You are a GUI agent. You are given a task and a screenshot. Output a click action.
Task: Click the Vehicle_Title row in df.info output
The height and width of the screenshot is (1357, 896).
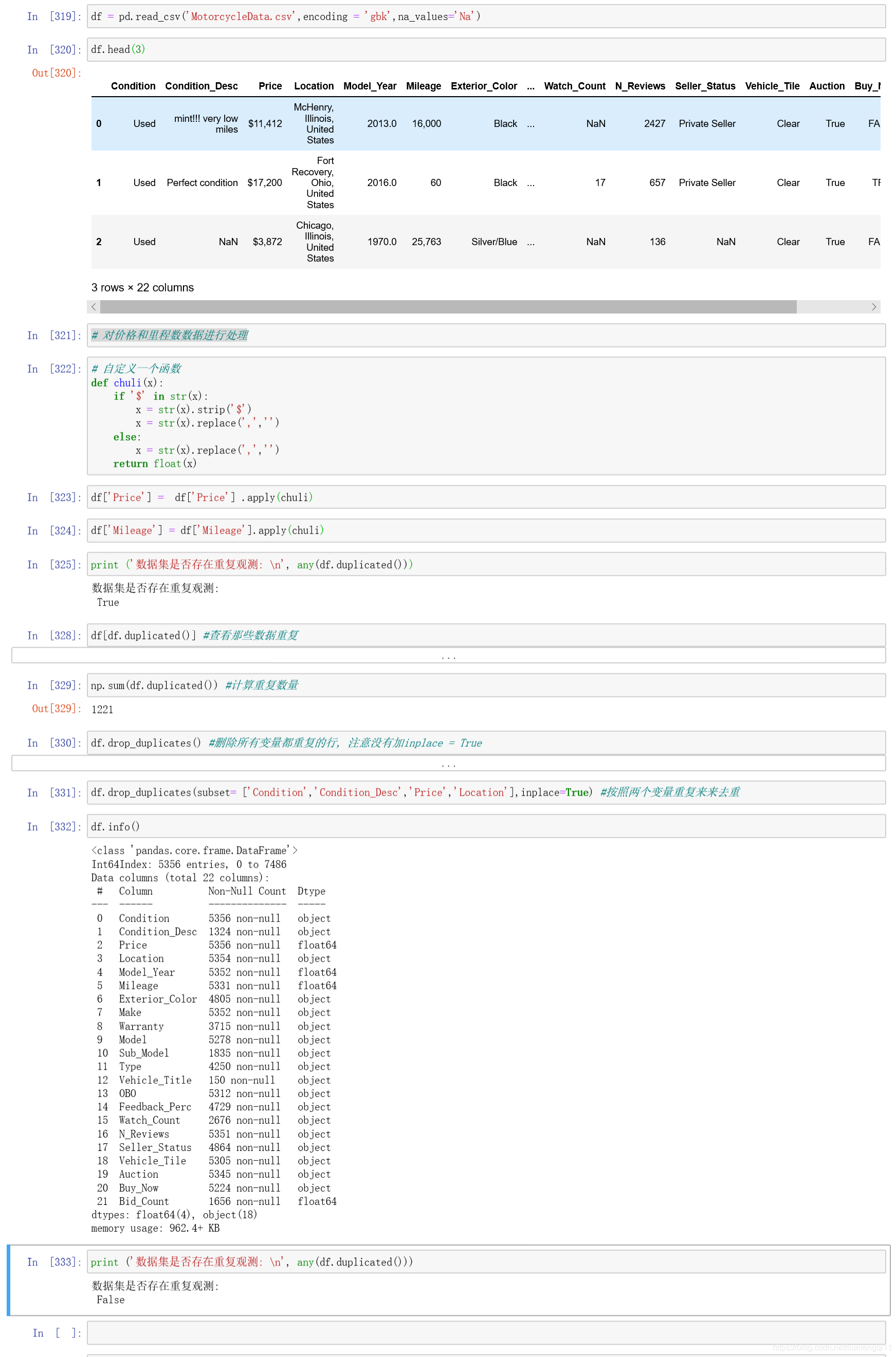pyautogui.click(x=214, y=1080)
